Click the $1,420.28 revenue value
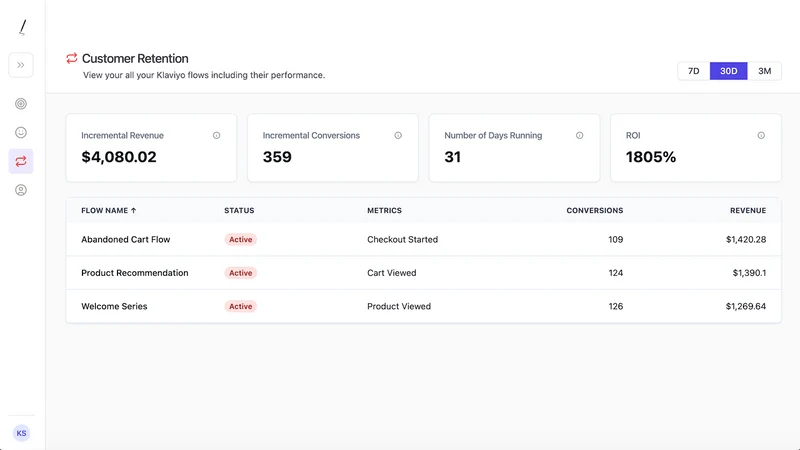Image resolution: width=800 pixels, height=450 pixels. [x=746, y=239]
